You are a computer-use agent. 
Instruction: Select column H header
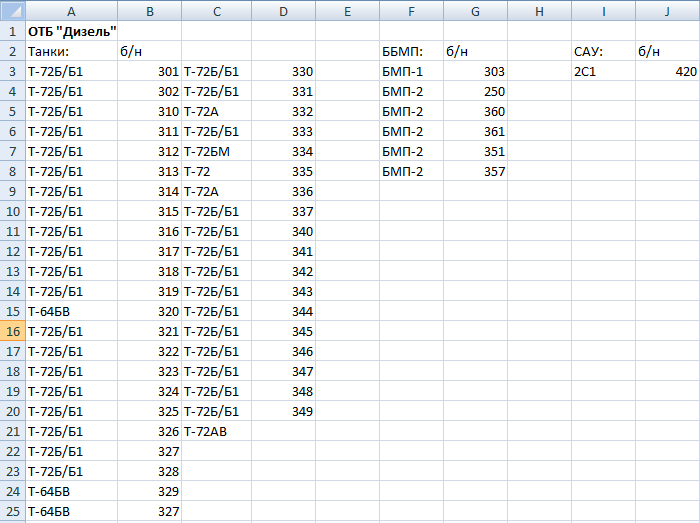click(539, 11)
